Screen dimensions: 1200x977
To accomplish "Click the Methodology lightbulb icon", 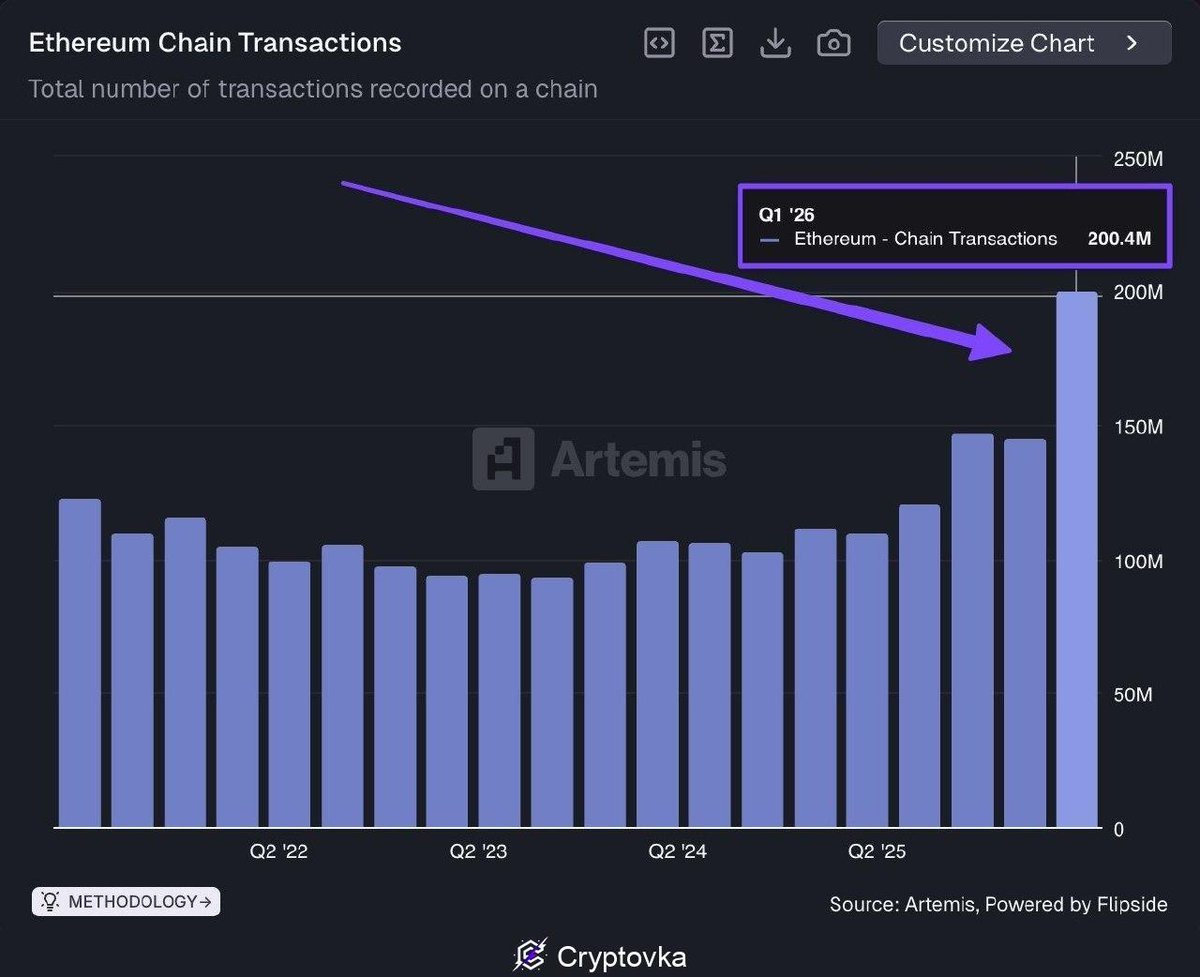I will click(x=49, y=902).
